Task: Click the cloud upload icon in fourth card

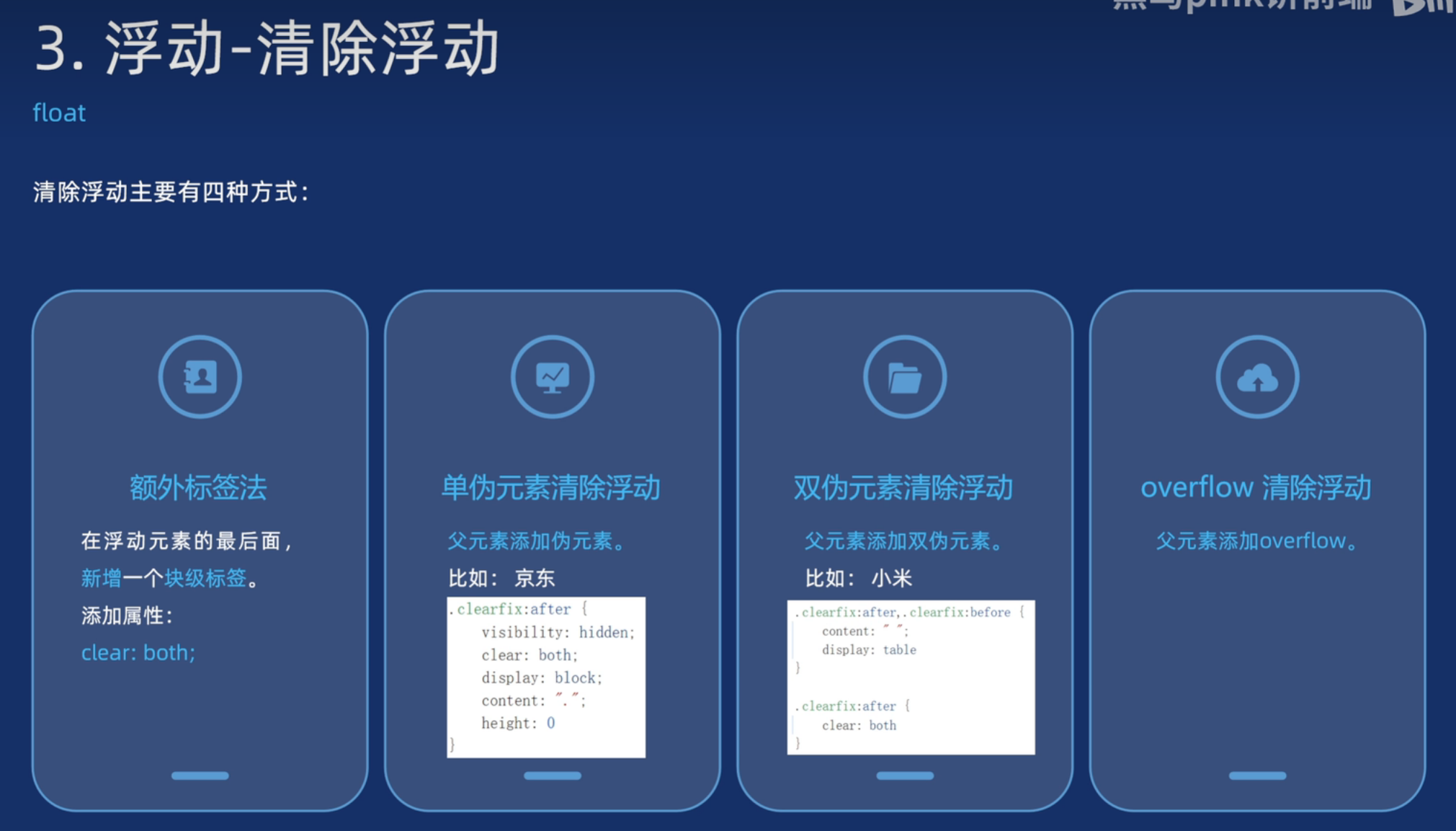Action: (x=1257, y=377)
